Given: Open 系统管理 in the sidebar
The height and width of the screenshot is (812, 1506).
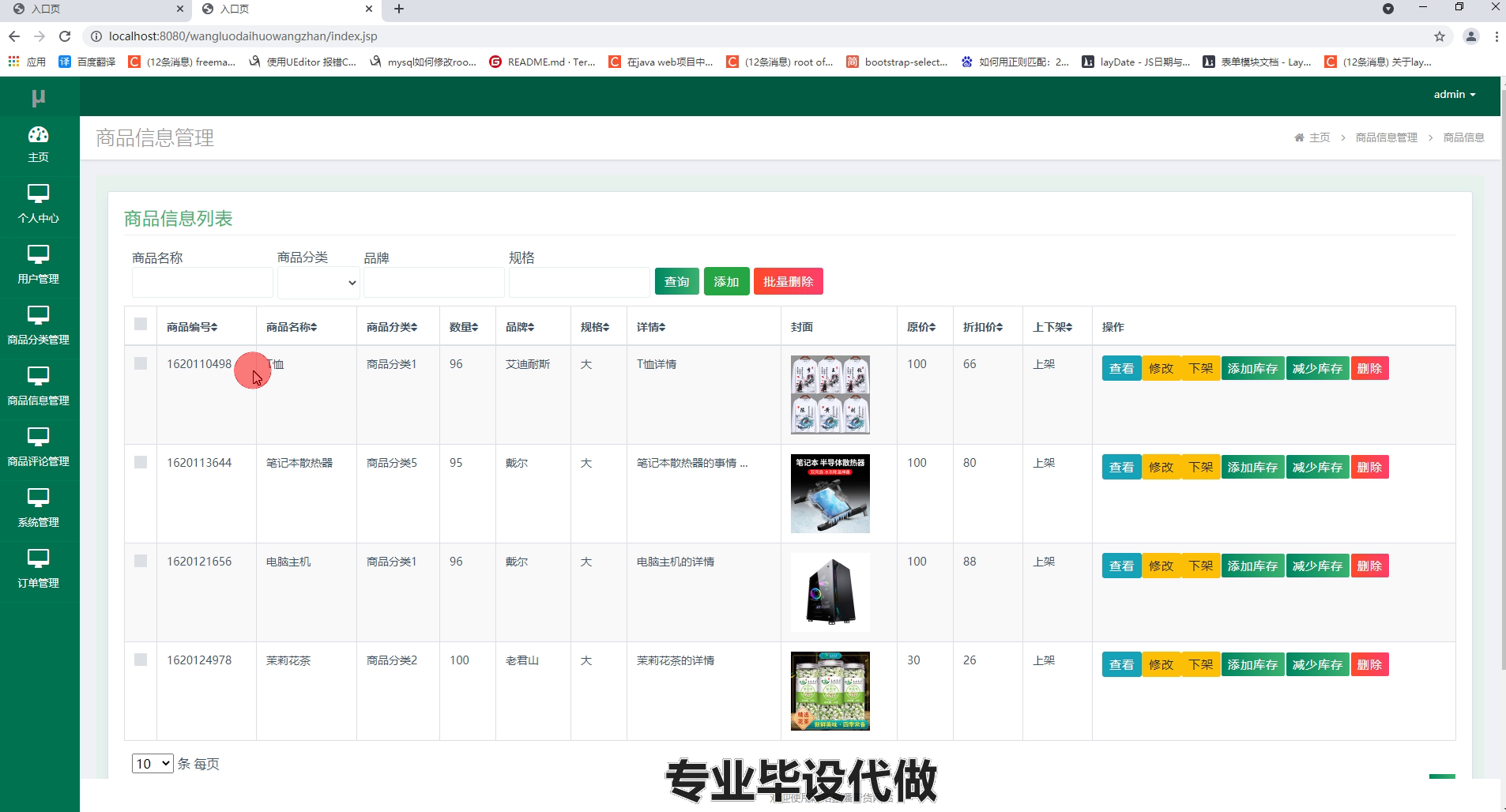Looking at the screenshot, I should [38, 509].
